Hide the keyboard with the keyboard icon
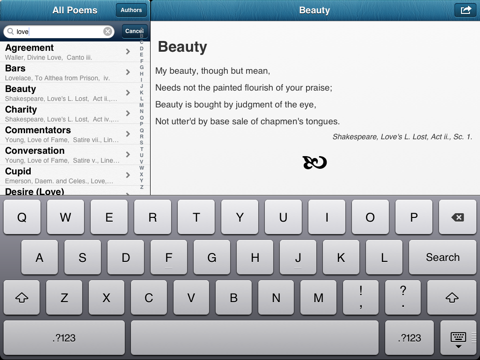 (x=458, y=338)
